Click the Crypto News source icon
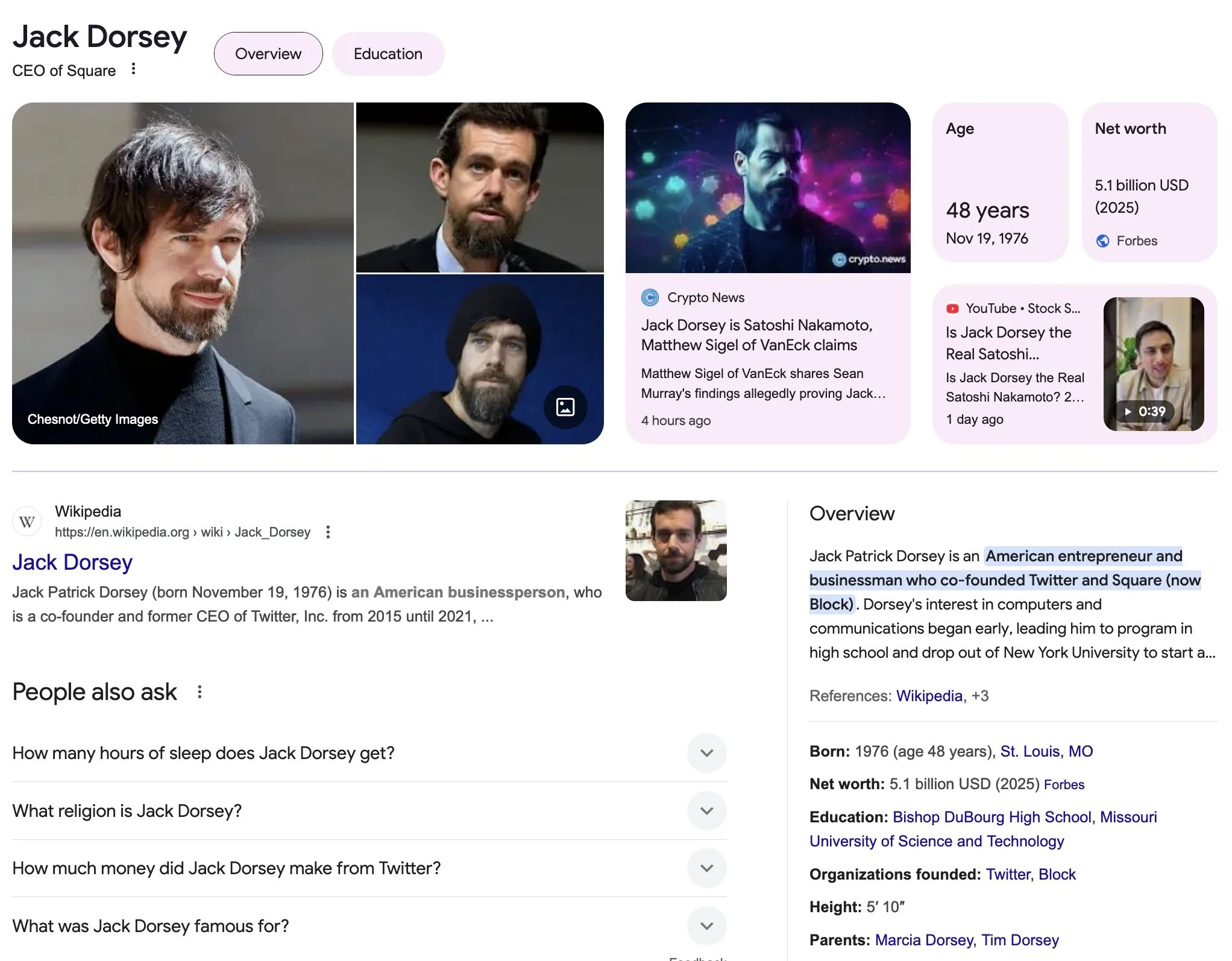 coord(650,297)
